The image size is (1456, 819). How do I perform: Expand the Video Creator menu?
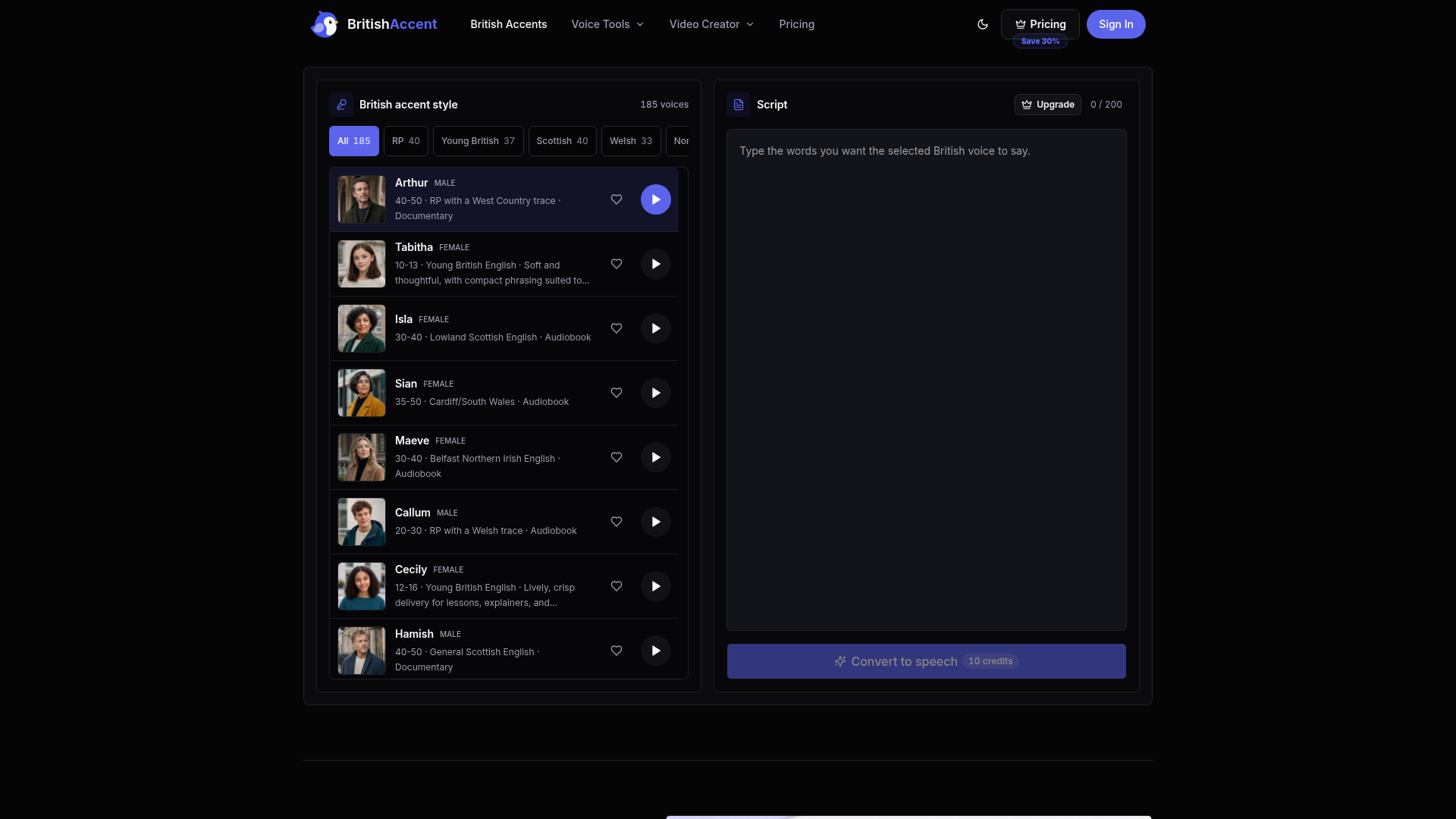point(711,24)
